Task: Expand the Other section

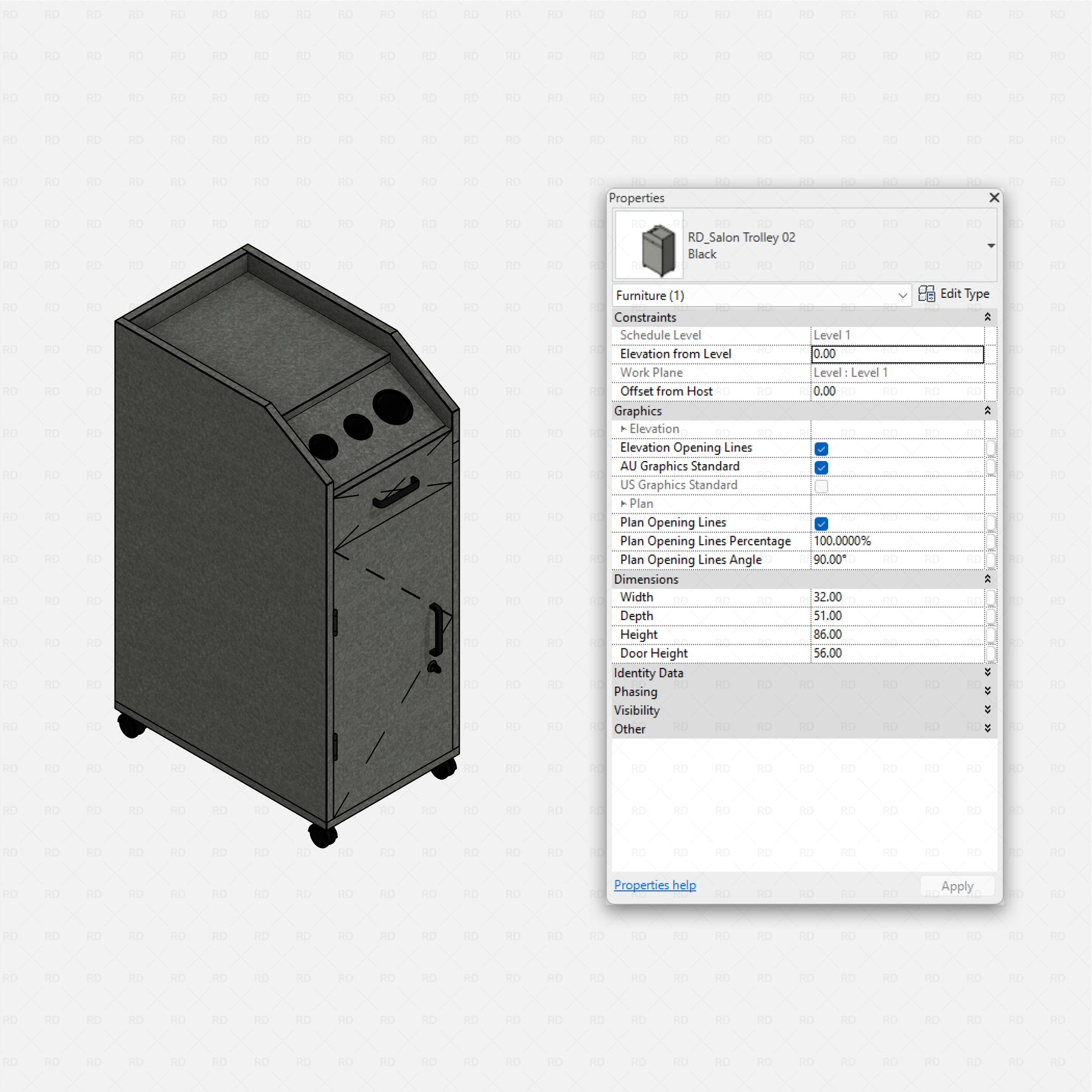Action: 987,729
